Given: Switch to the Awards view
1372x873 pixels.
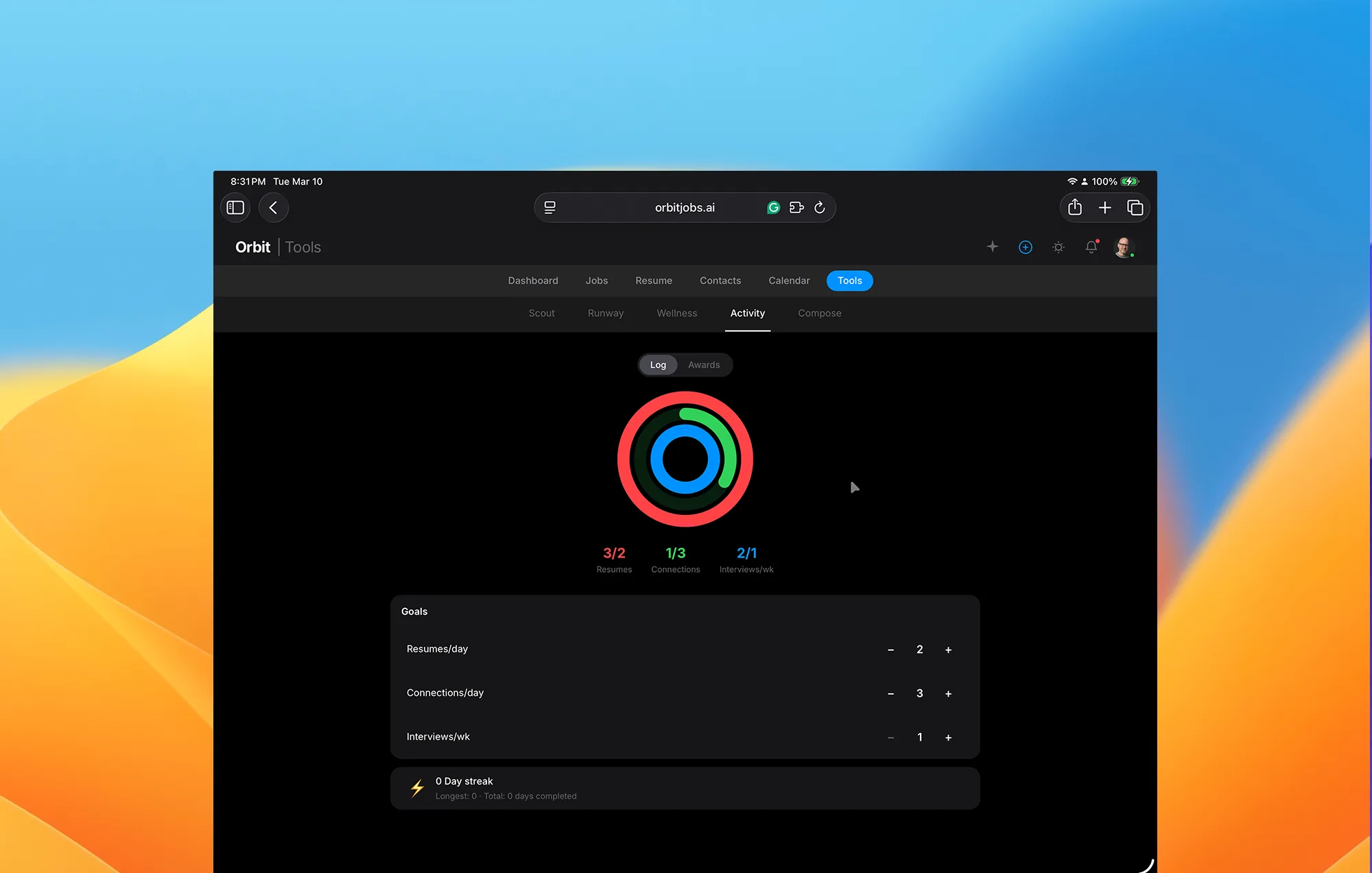Looking at the screenshot, I should coord(703,365).
